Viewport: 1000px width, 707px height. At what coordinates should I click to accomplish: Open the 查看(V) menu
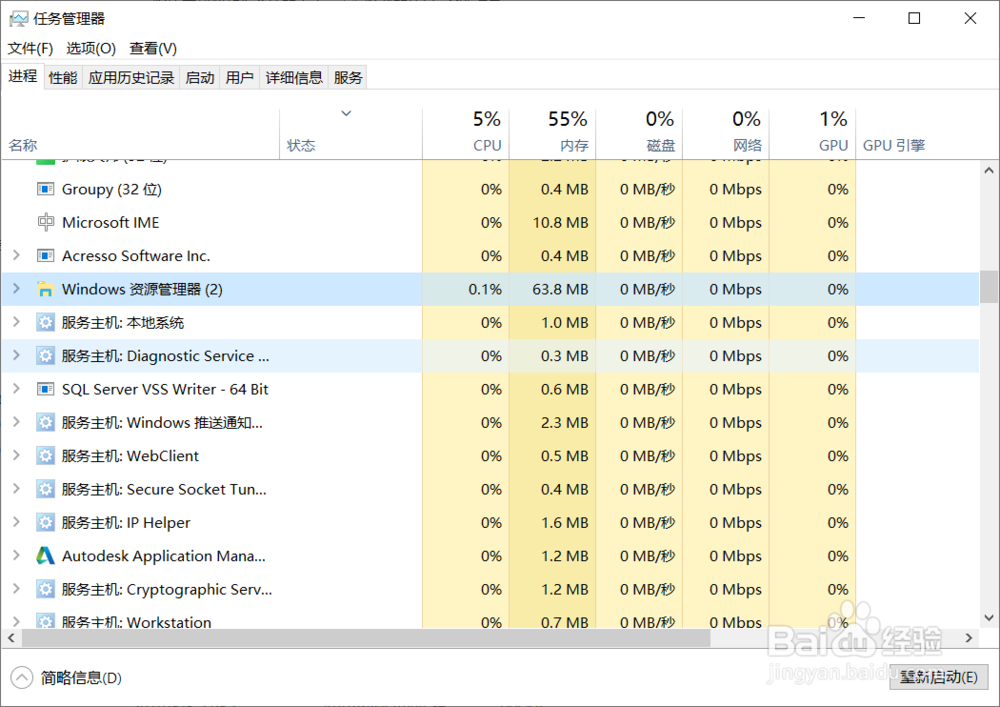tap(153, 48)
